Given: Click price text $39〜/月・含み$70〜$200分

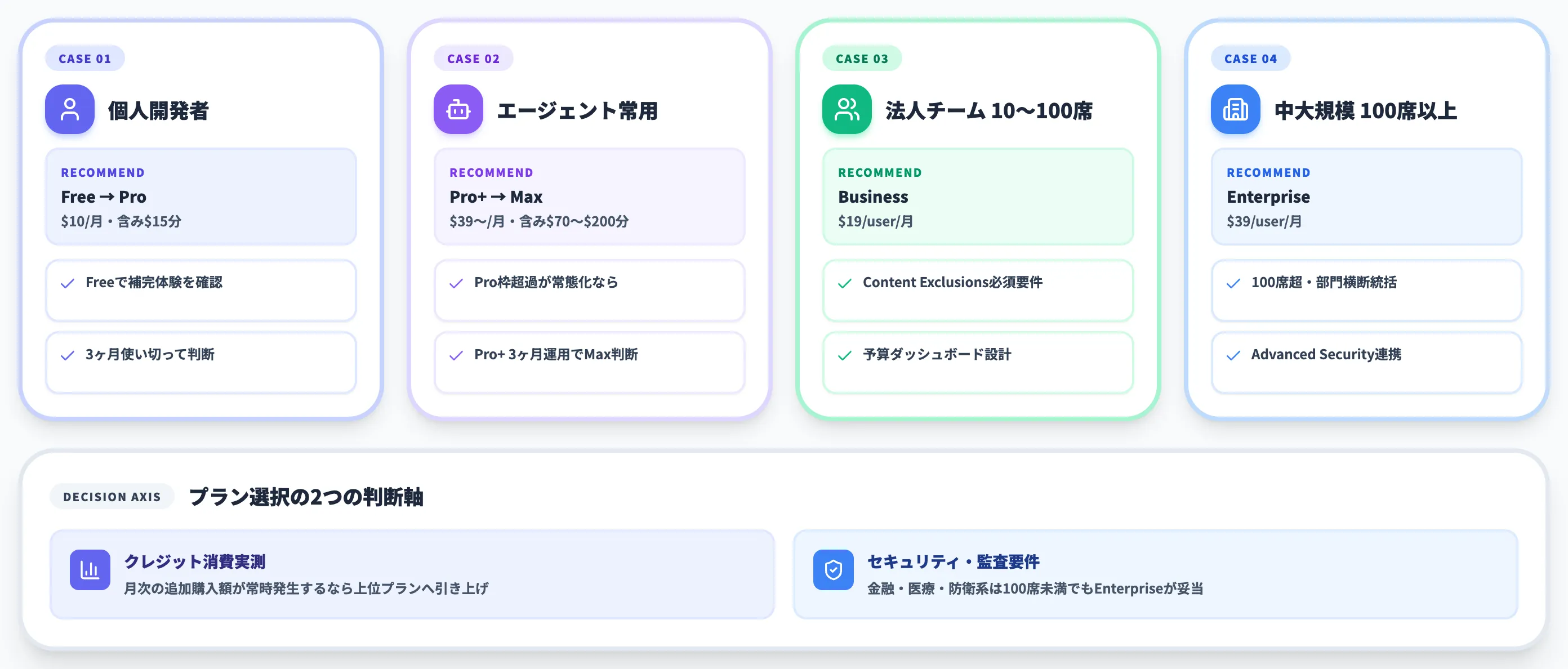Looking at the screenshot, I should (538, 221).
